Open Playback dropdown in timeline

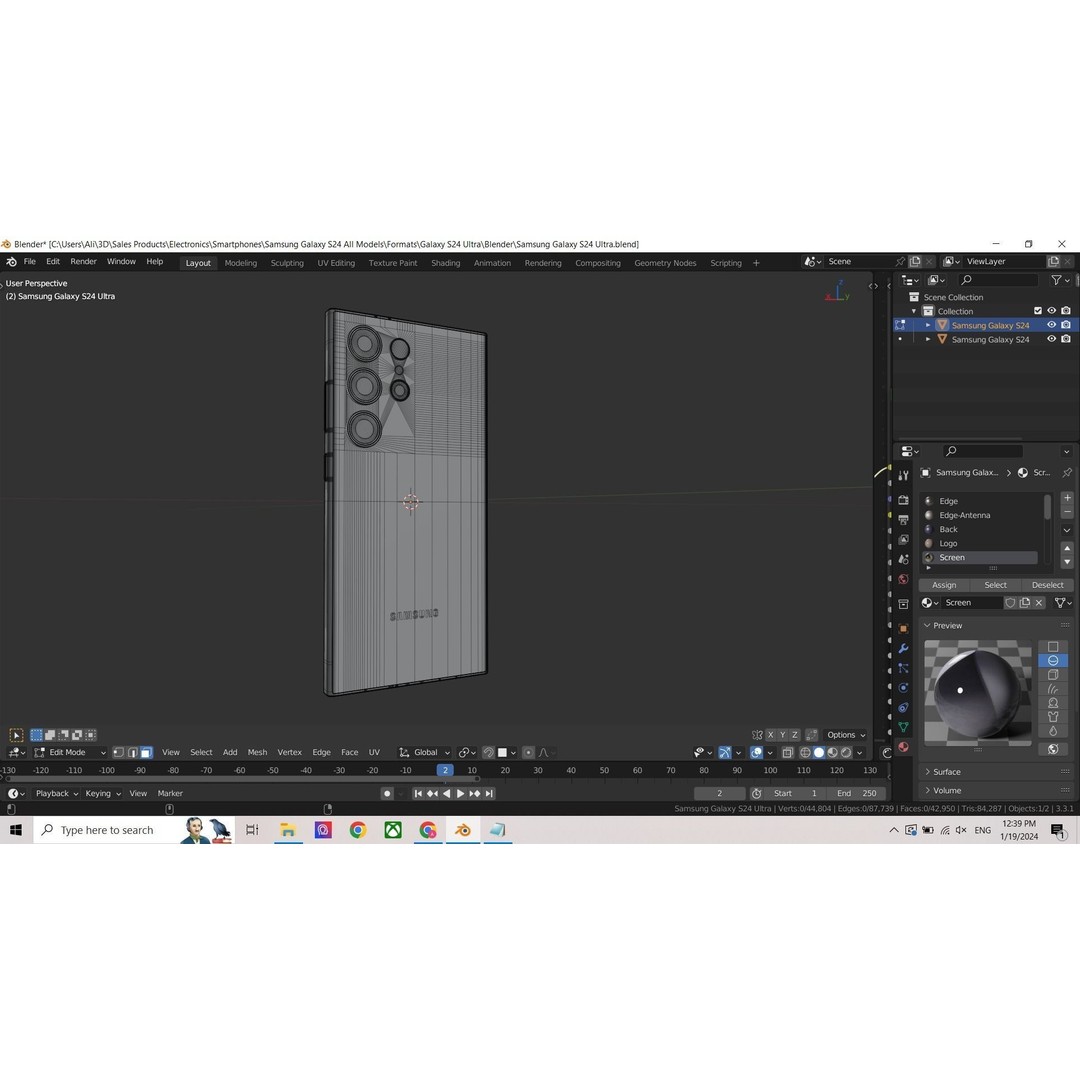point(56,793)
